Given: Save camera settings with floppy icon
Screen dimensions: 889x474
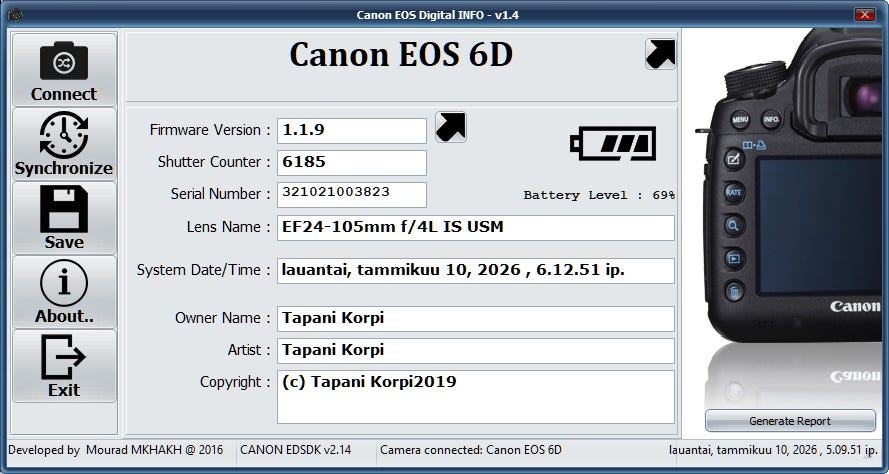Looking at the screenshot, I should (x=64, y=218).
